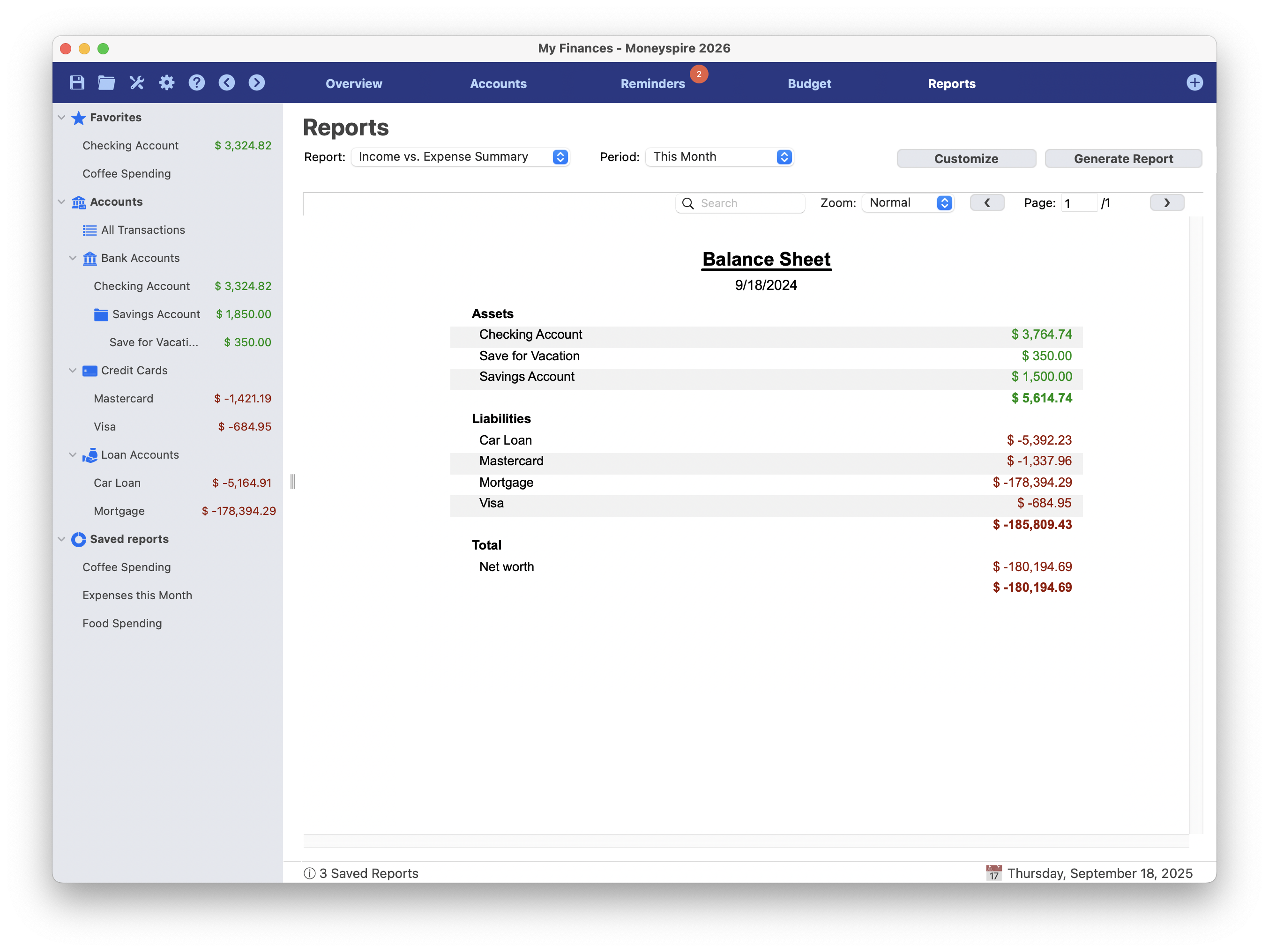Screen dimensions: 1269x952
Task: Collapse the Bank Accounts group
Action: coord(73,258)
